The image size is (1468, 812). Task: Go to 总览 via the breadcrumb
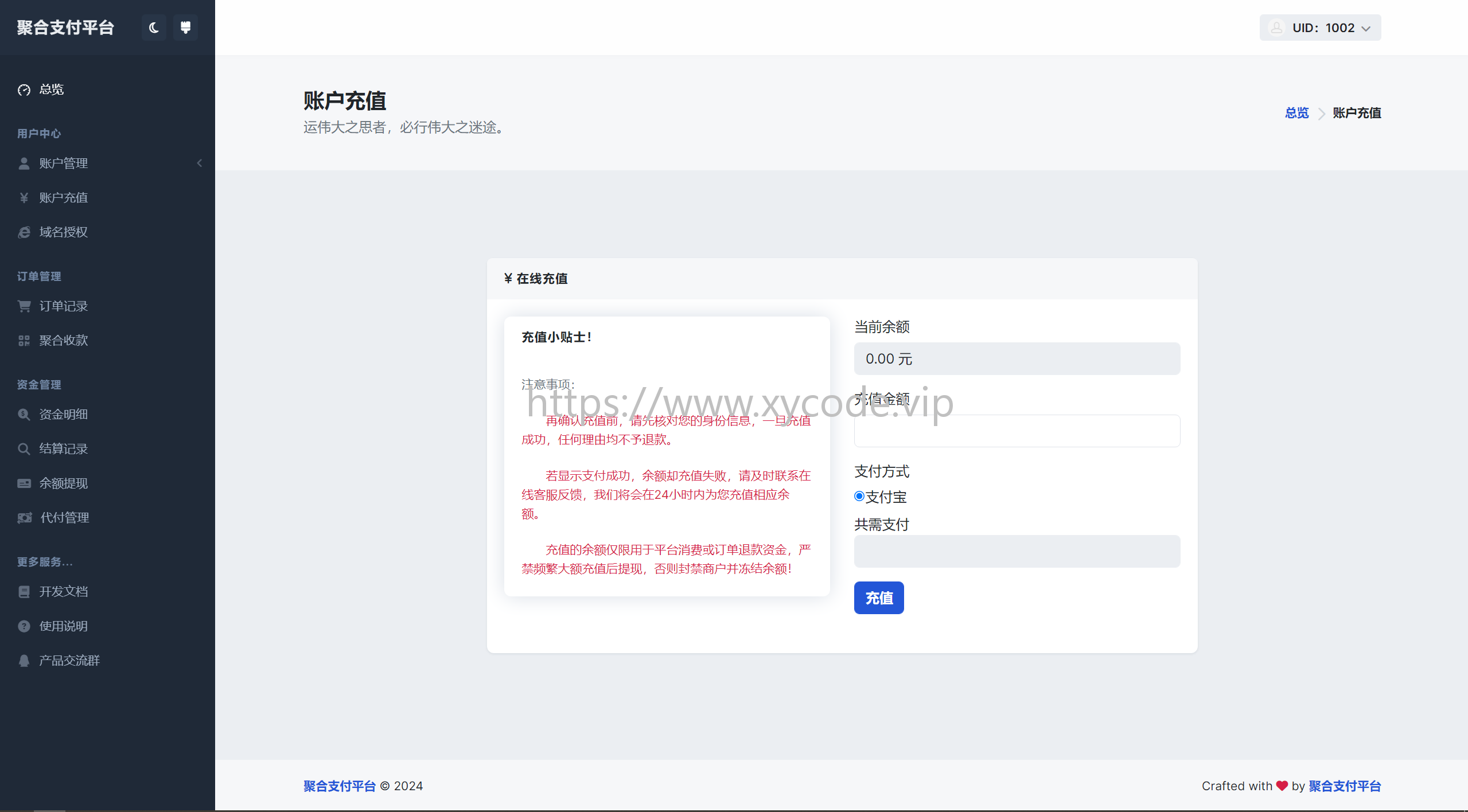[x=1296, y=113]
